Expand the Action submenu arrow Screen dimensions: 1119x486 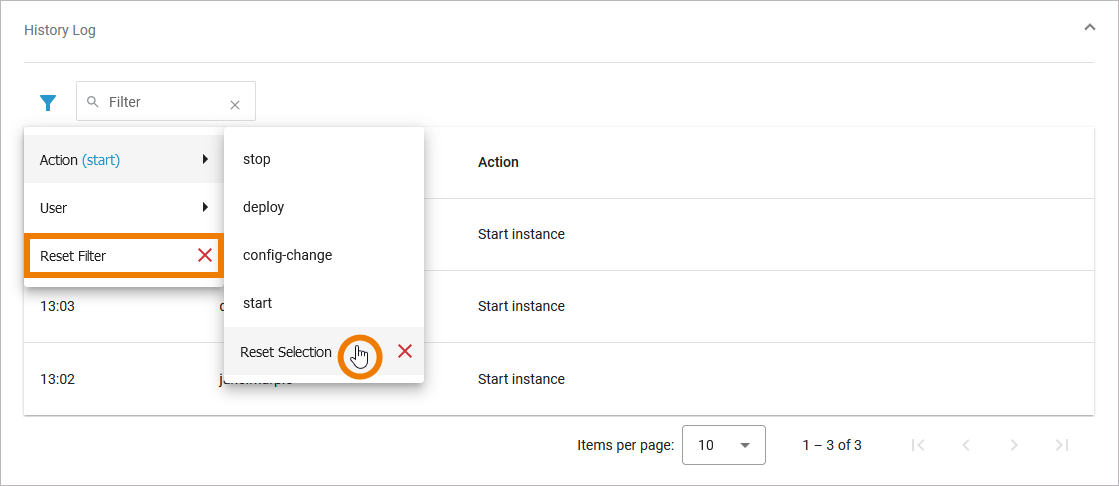pyautogui.click(x=205, y=159)
